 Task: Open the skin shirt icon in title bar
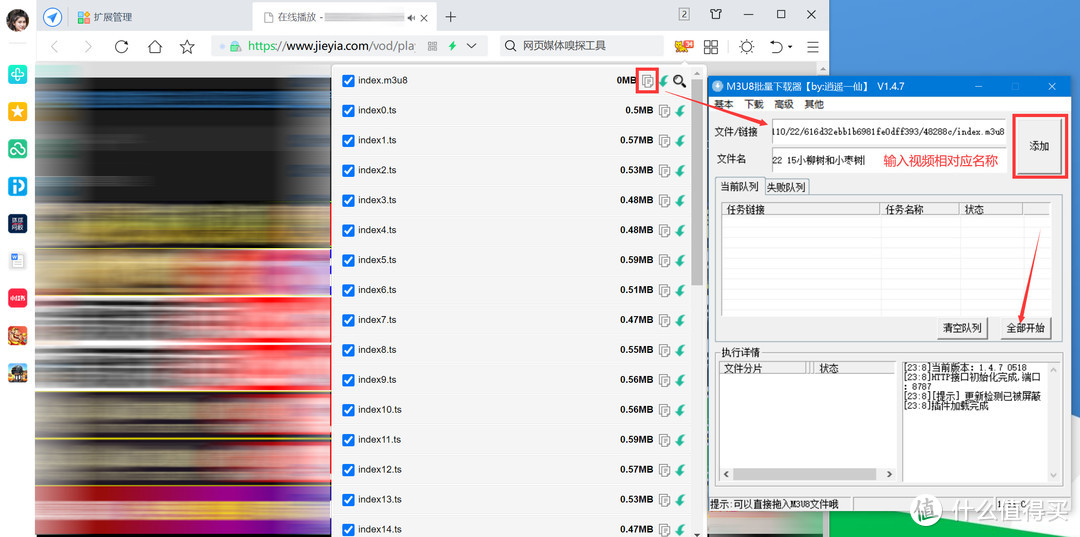tap(716, 14)
